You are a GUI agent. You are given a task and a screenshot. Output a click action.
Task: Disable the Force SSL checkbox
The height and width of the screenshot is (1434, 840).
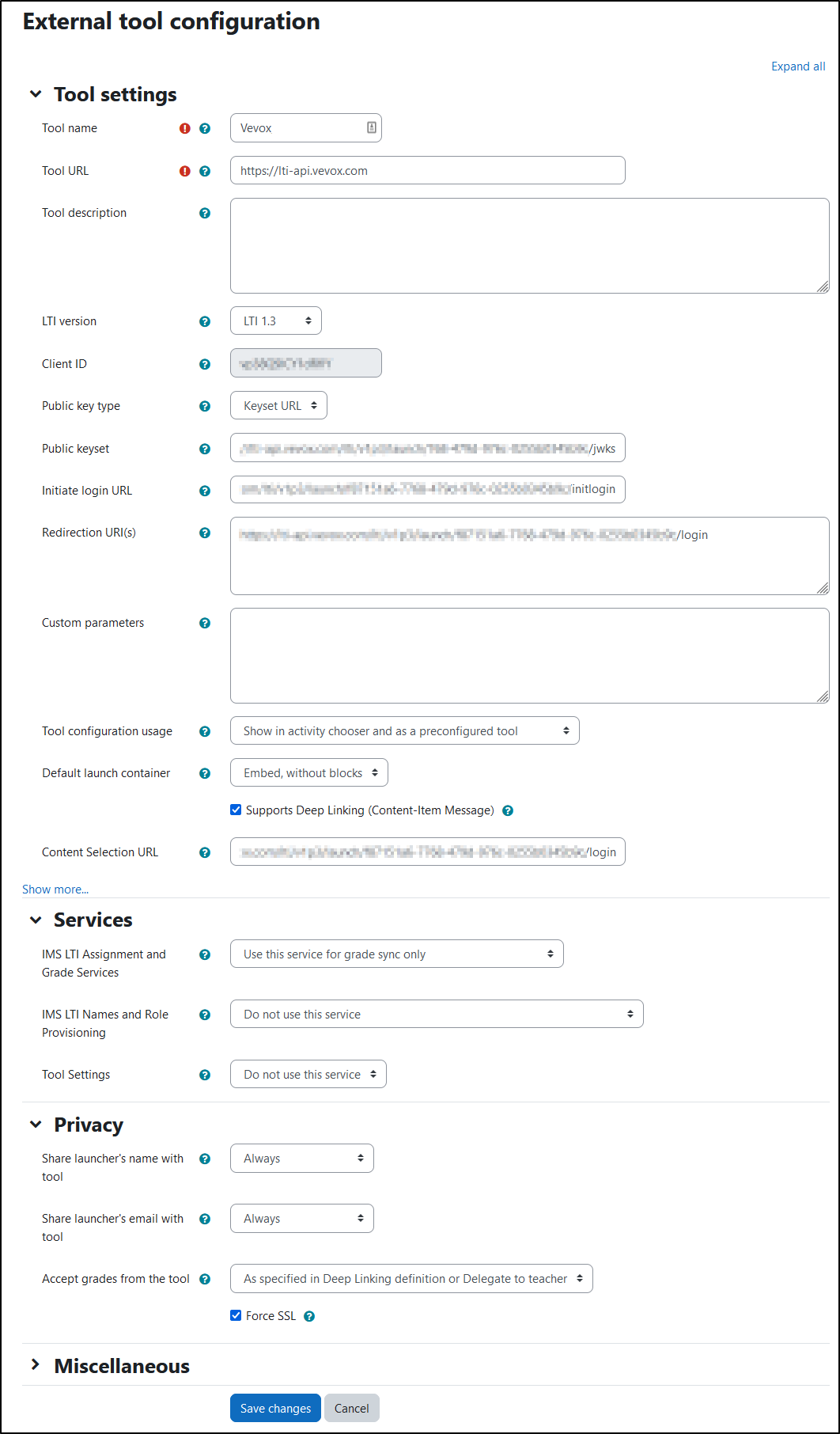coord(236,1315)
